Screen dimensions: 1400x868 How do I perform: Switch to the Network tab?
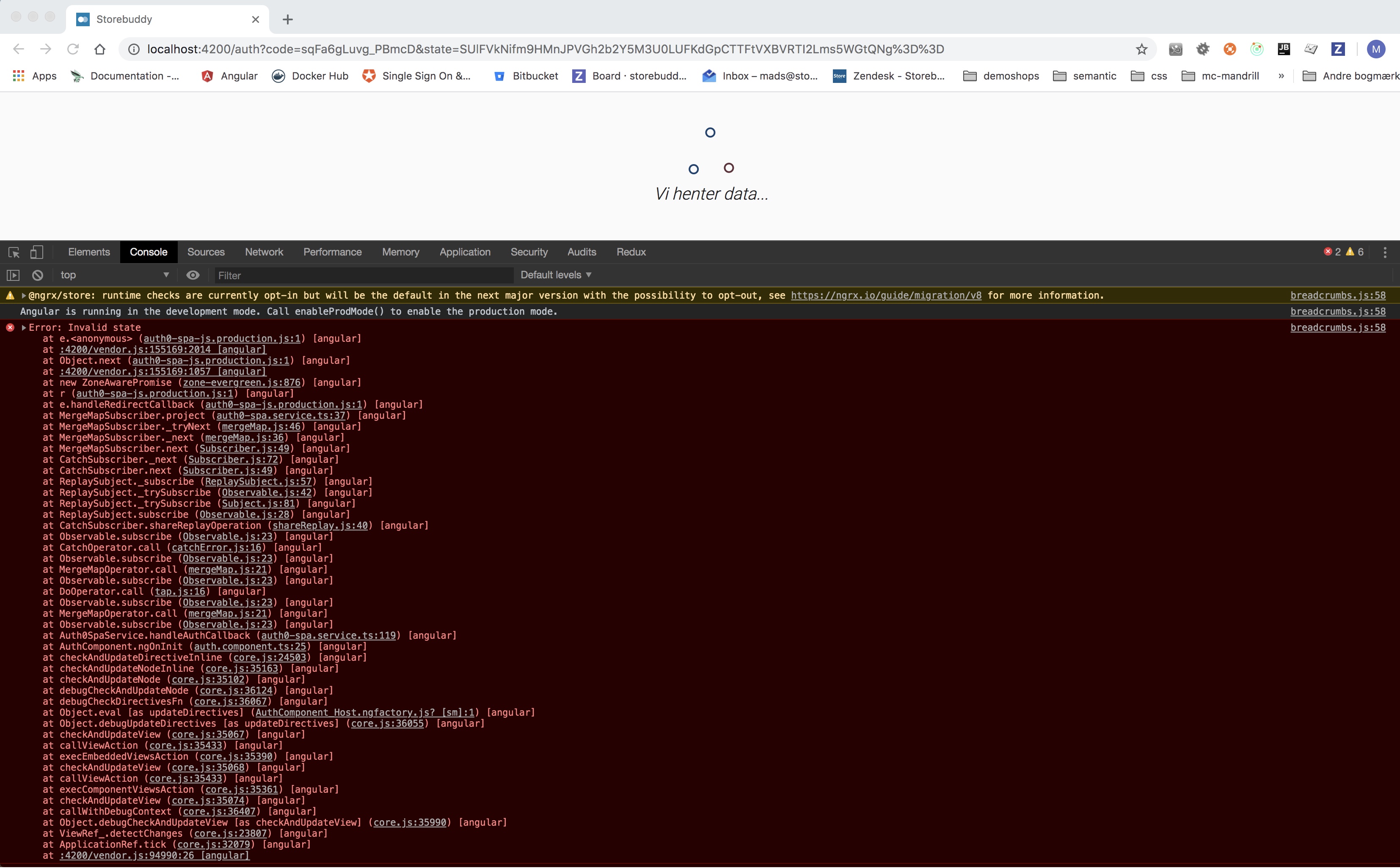click(x=264, y=251)
